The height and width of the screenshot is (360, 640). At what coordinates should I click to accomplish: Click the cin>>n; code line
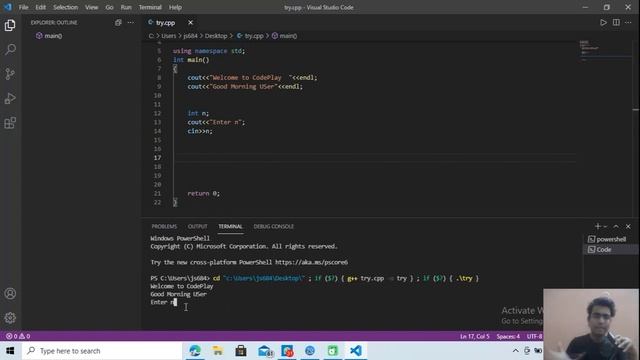pos(200,131)
